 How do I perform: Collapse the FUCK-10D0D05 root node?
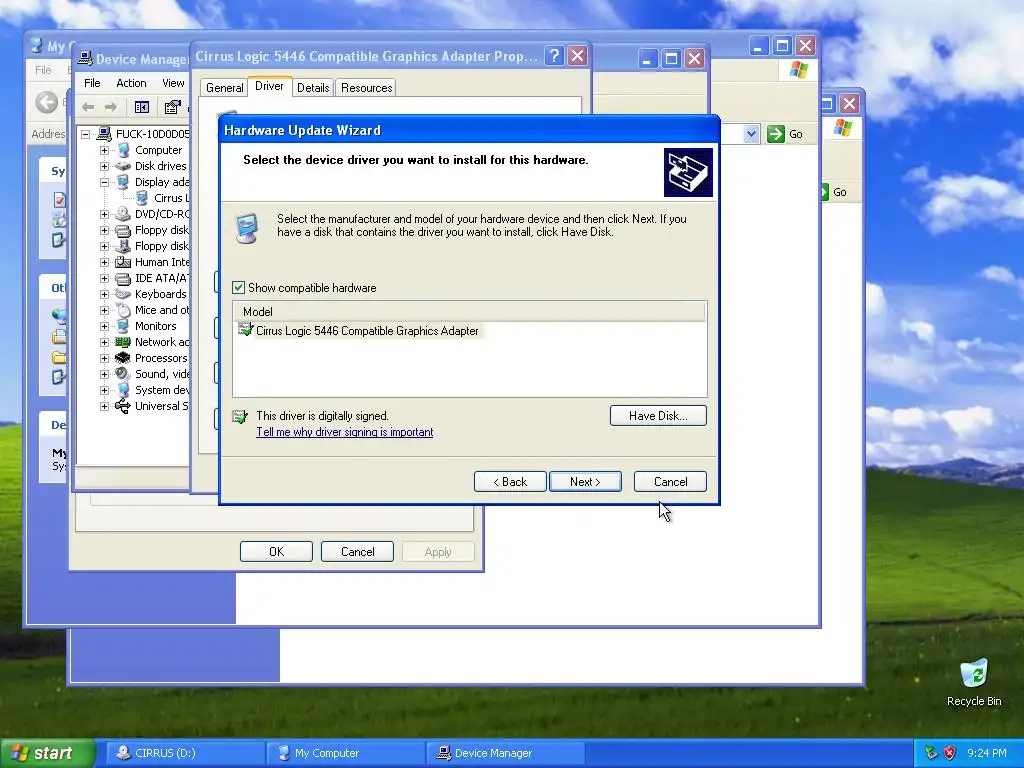tap(86, 135)
